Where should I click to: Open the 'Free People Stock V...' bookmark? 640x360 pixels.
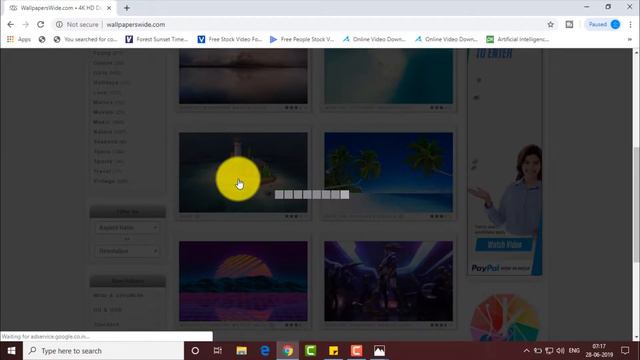[x=302, y=39]
